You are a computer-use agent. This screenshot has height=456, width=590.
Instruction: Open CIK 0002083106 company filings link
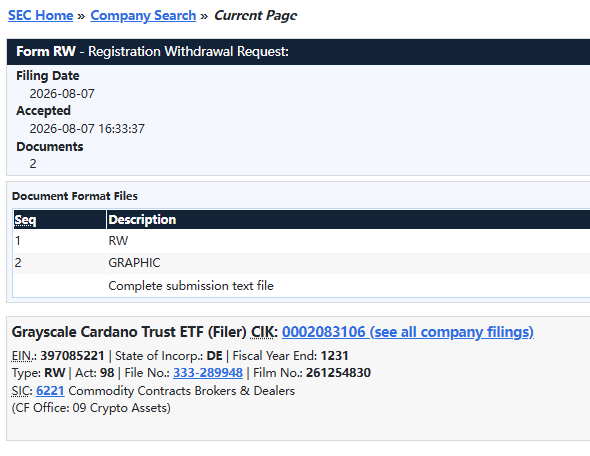click(x=408, y=332)
